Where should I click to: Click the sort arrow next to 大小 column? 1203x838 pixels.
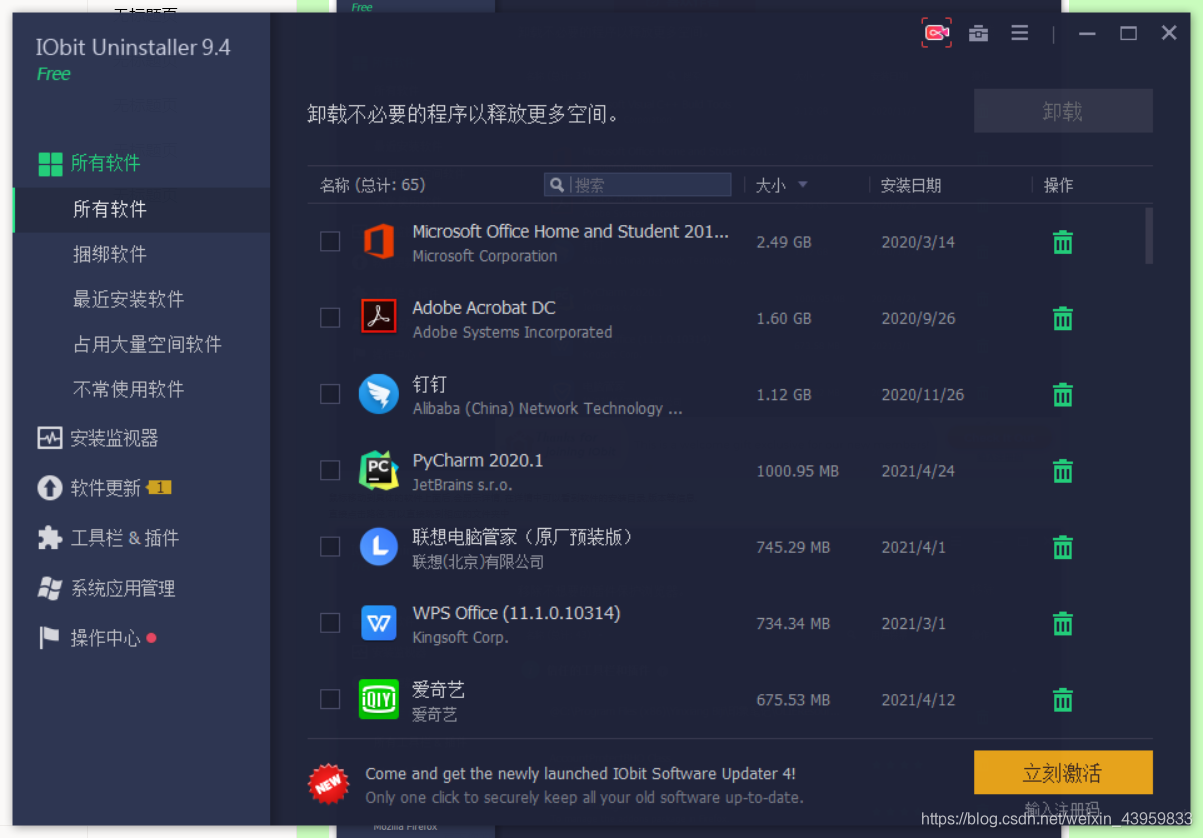[x=802, y=185]
